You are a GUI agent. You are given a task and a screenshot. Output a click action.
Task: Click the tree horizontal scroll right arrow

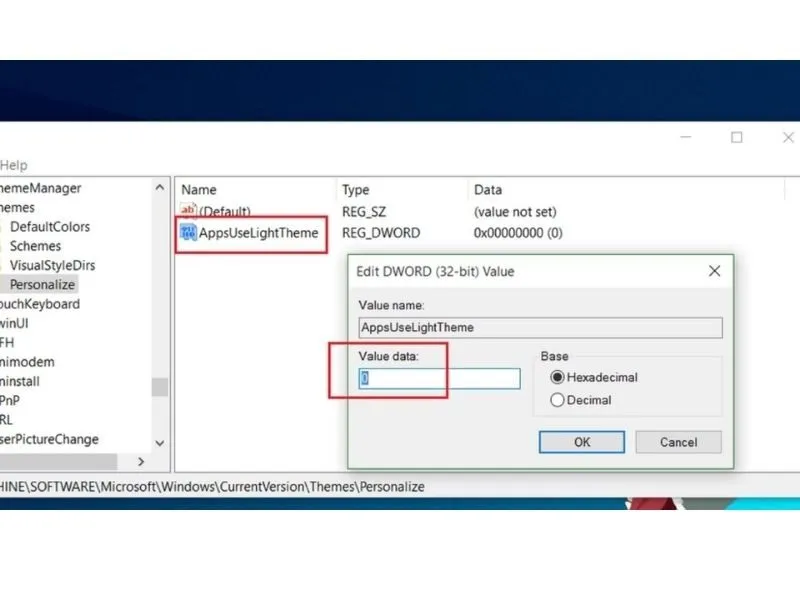[x=141, y=462]
